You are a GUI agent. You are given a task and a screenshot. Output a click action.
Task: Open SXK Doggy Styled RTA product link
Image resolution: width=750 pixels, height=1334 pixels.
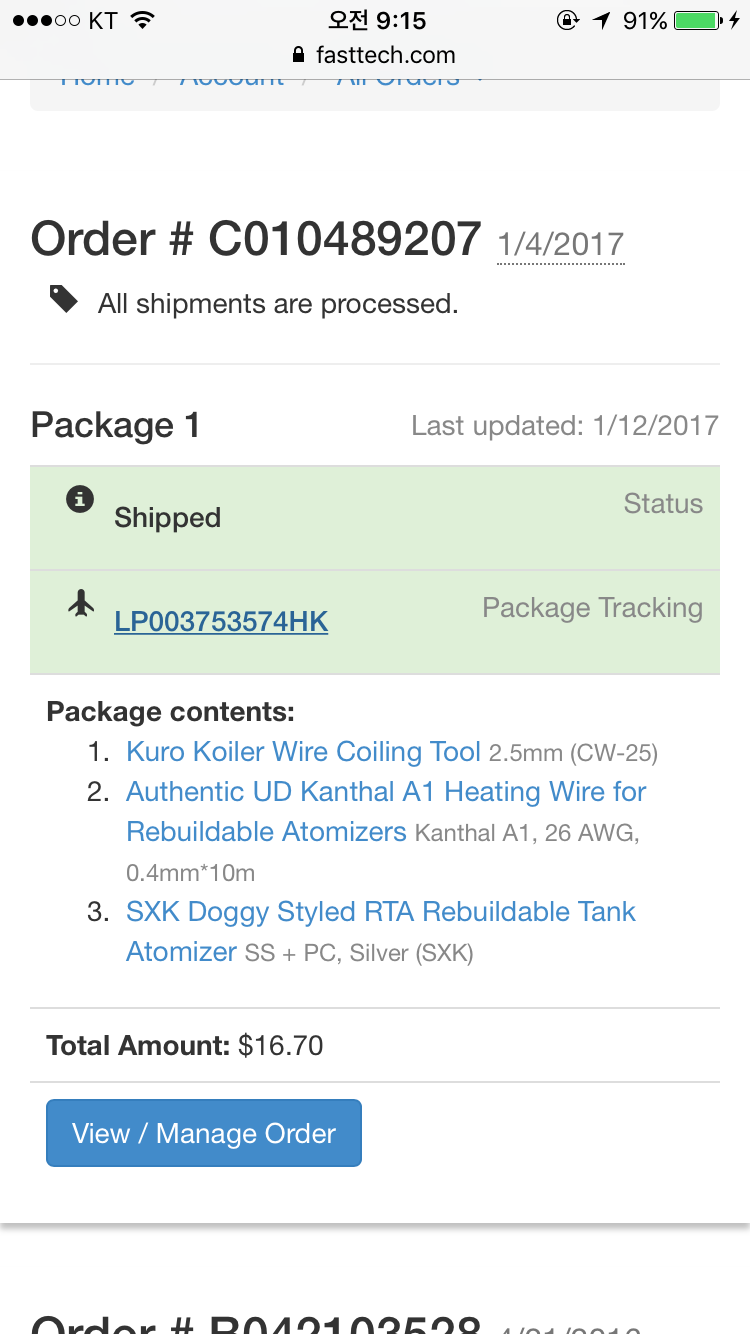click(381, 912)
